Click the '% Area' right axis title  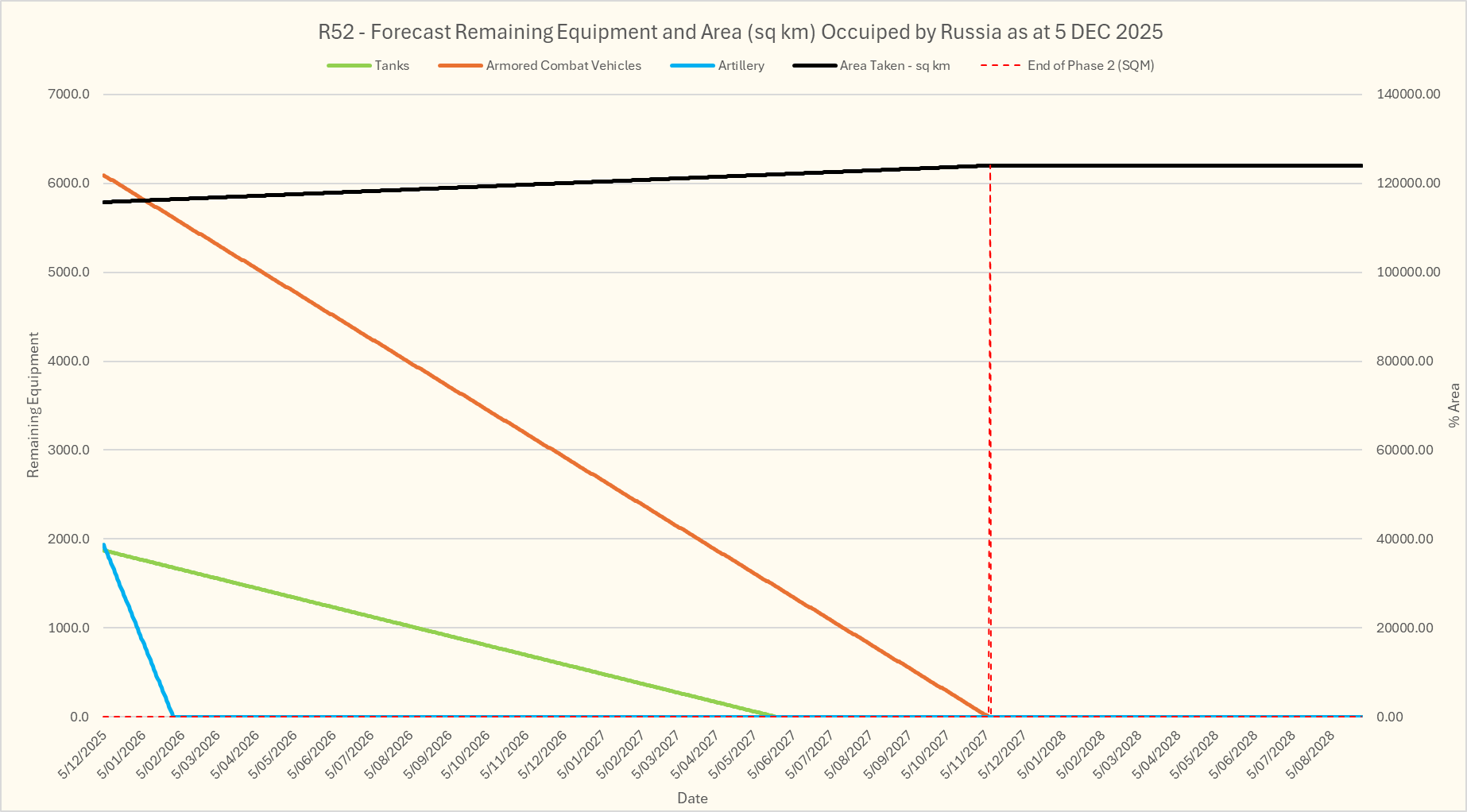coord(1453,405)
